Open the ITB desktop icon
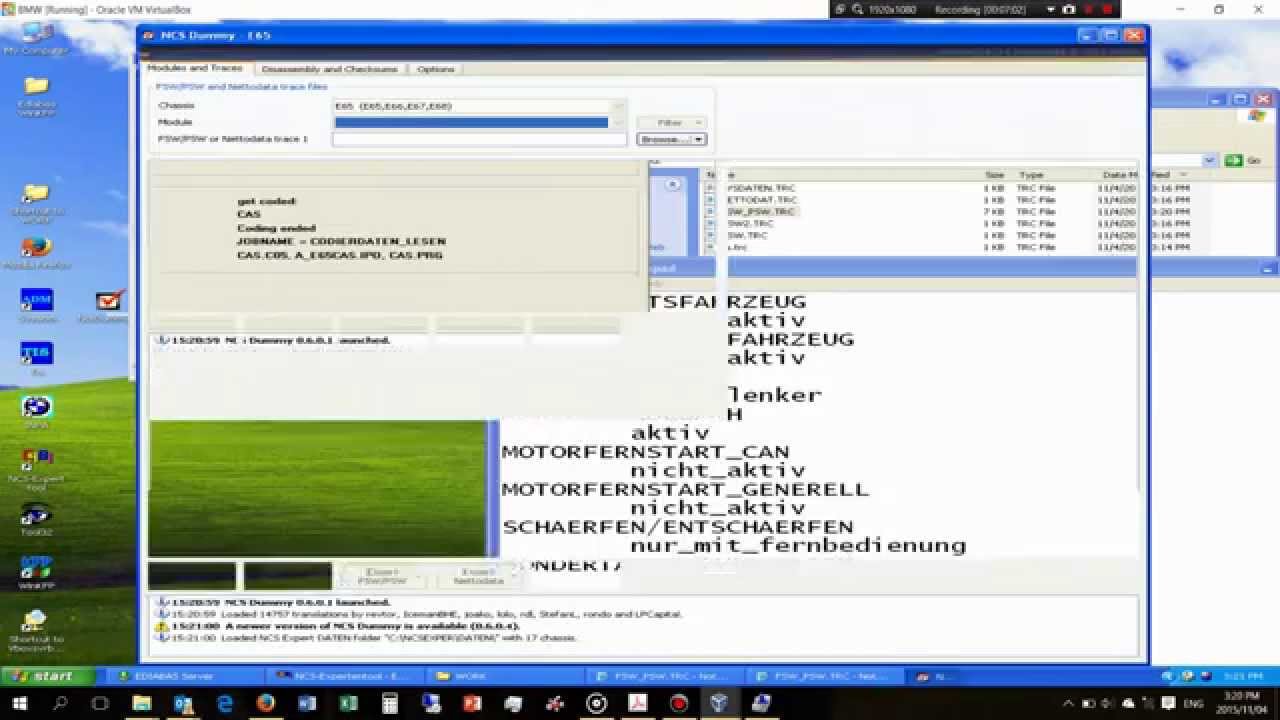This screenshot has width=1280, height=720. pyautogui.click(x=36, y=359)
